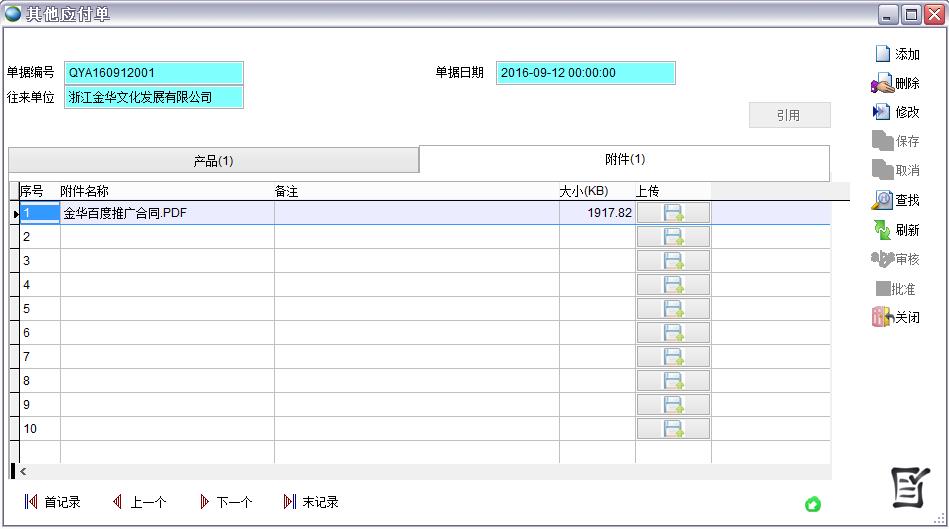949x529 pixels.
Task: Go to first record (首记录)
Action: click(53, 502)
